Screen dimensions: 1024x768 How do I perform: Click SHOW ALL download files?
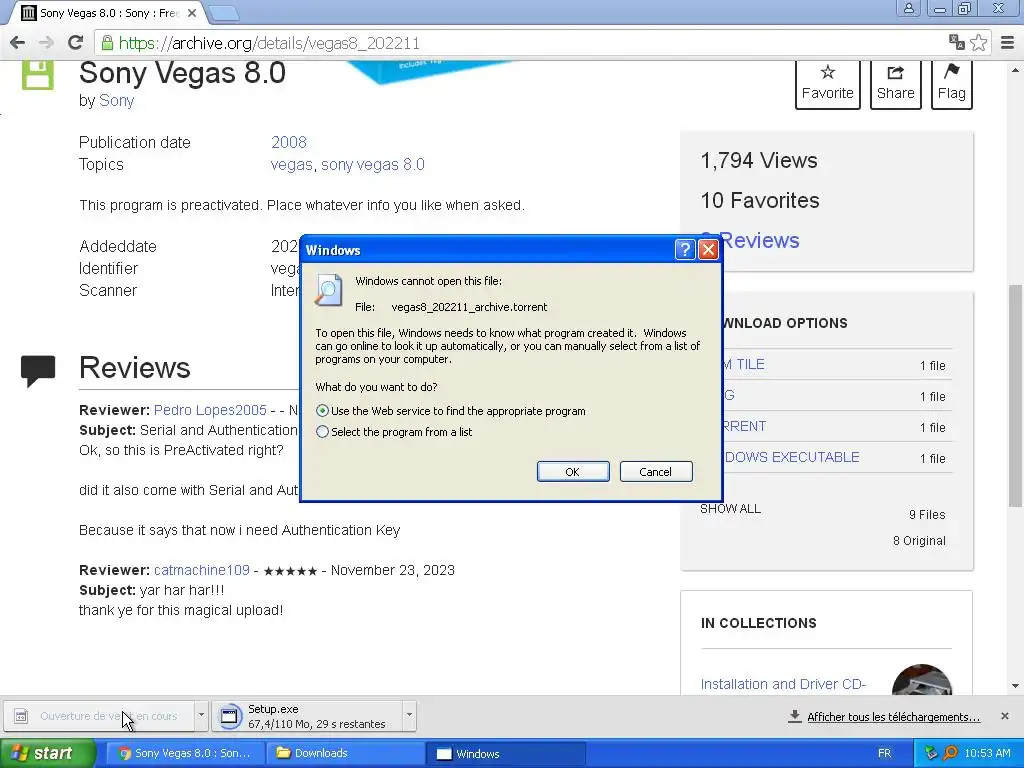[730, 509]
